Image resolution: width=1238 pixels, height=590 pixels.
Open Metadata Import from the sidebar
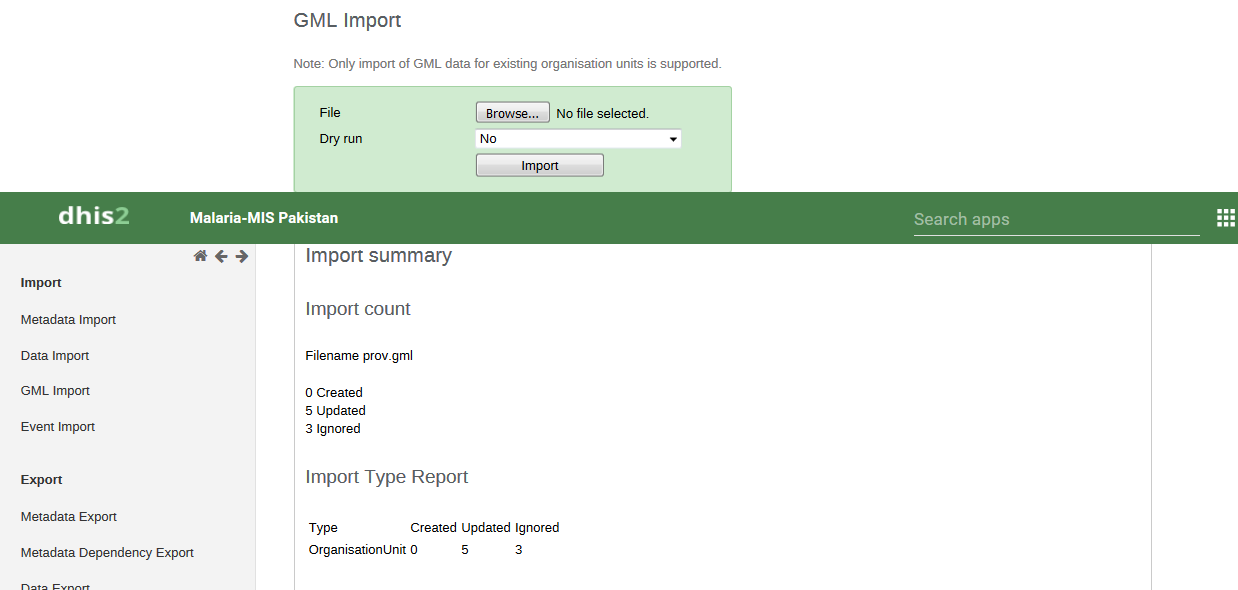tap(68, 320)
